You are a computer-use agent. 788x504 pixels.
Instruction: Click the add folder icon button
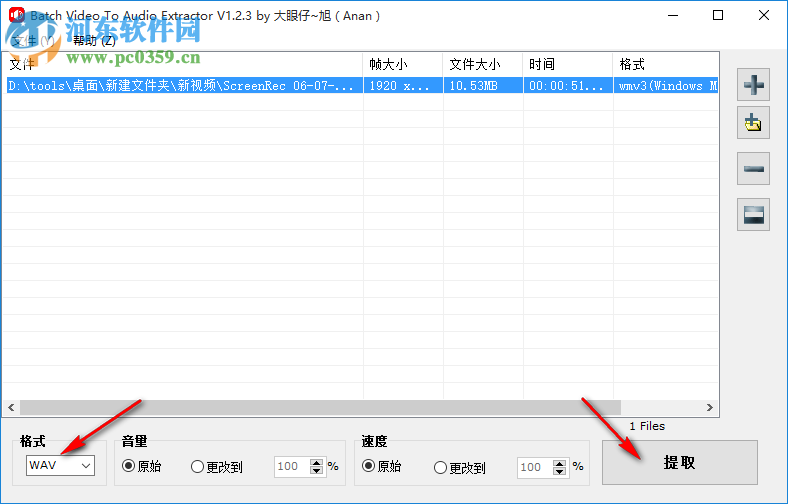[x=753, y=123]
